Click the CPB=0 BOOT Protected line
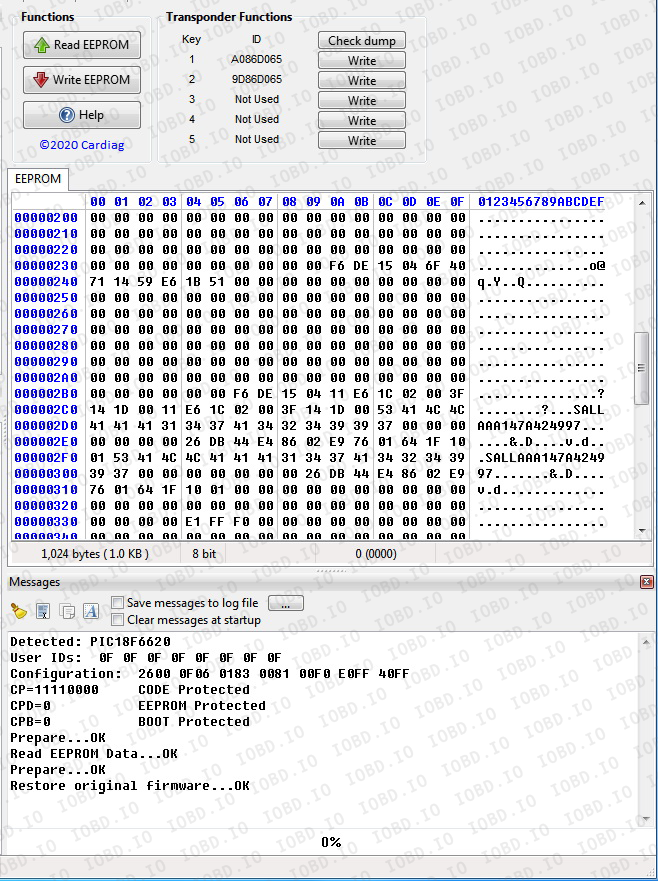Viewport: 658px width, 881px height. coord(130,721)
